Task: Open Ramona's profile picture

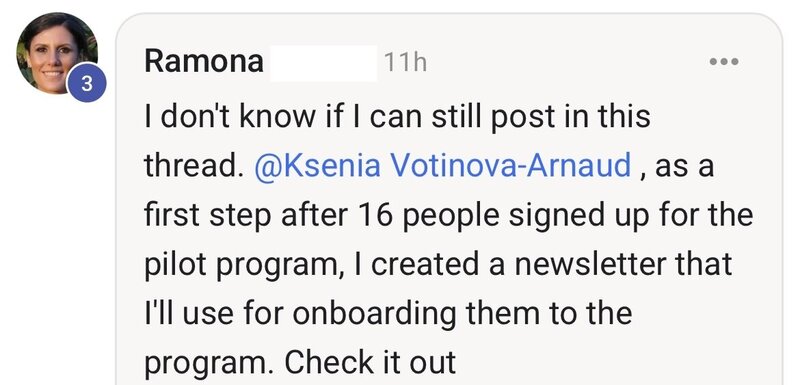Action: point(56,53)
